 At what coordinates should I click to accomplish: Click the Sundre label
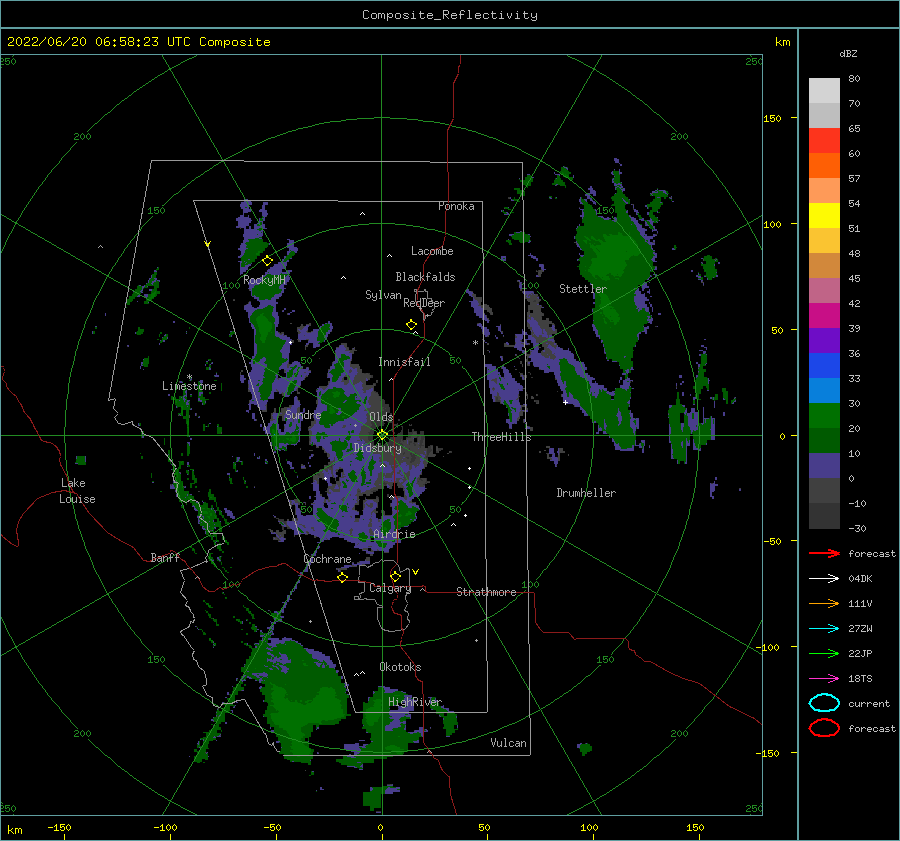303,414
